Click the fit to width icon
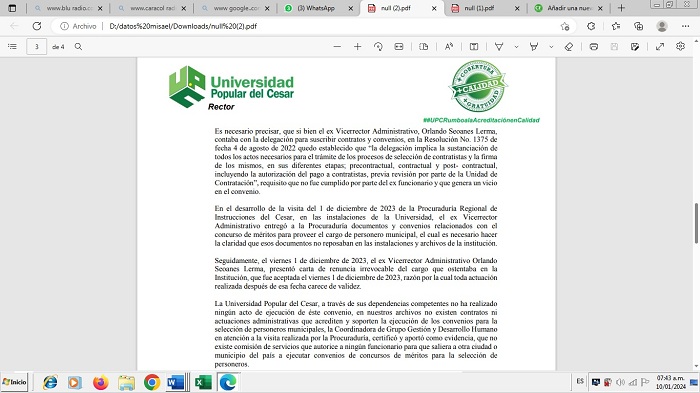Image resolution: width=700 pixels, height=393 pixels. point(399,46)
